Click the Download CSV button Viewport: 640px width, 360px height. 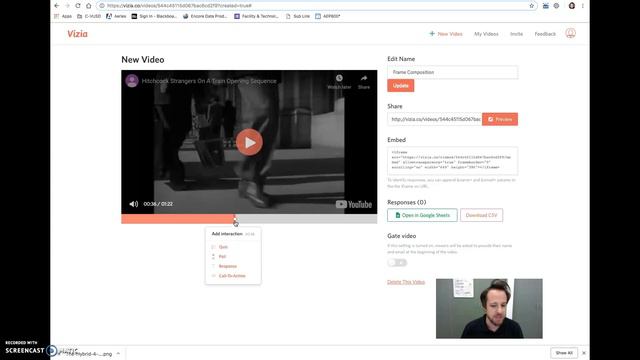coord(481,215)
